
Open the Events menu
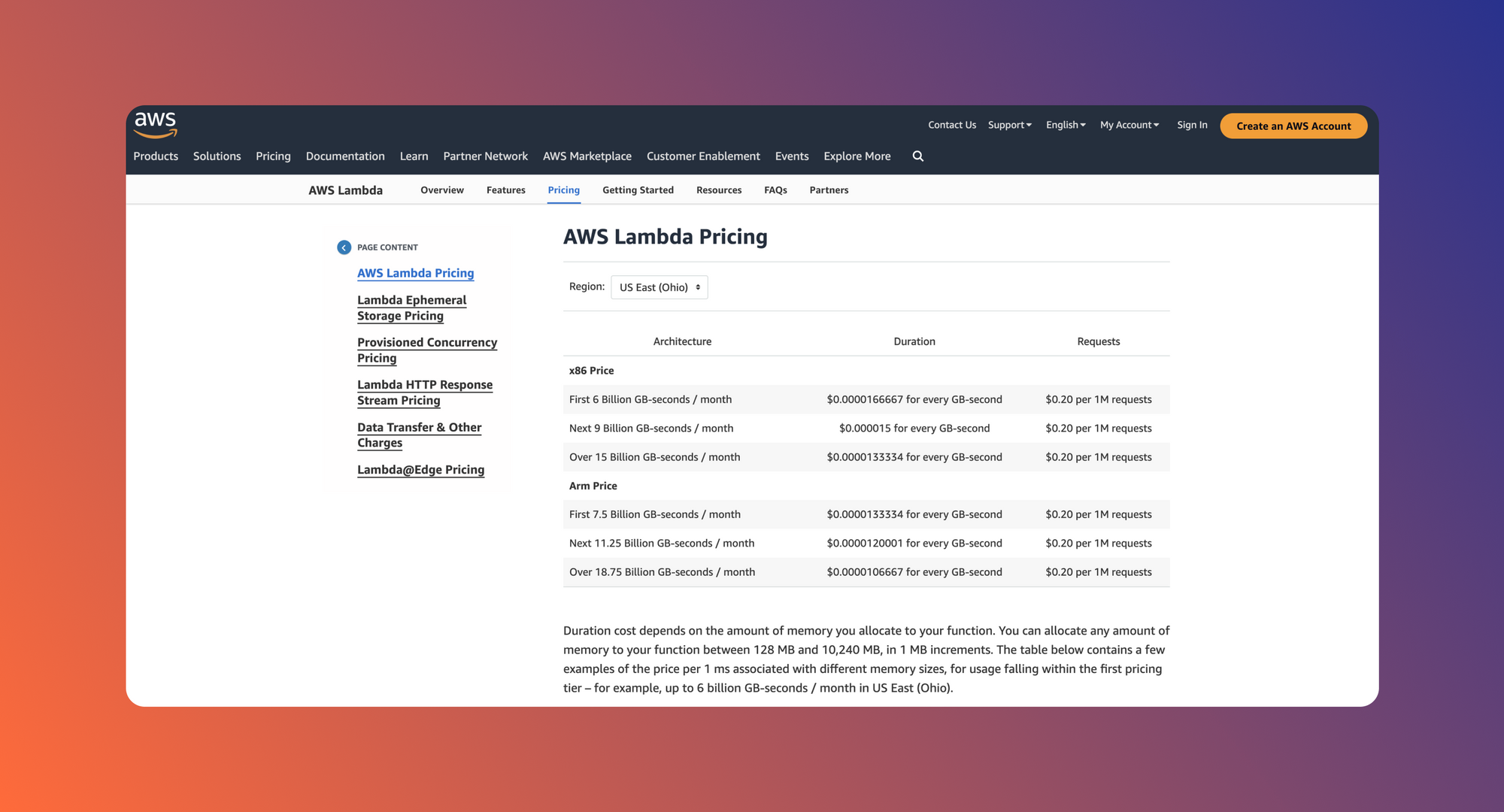pyautogui.click(x=792, y=156)
